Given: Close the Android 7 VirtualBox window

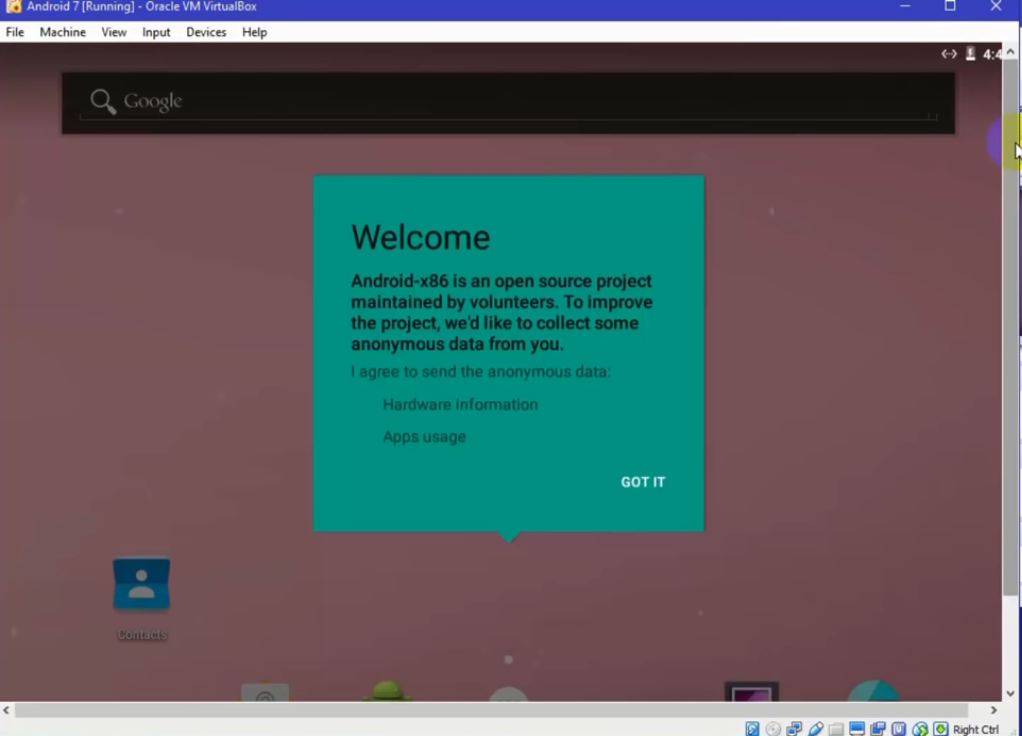Looking at the screenshot, I should (996, 6).
